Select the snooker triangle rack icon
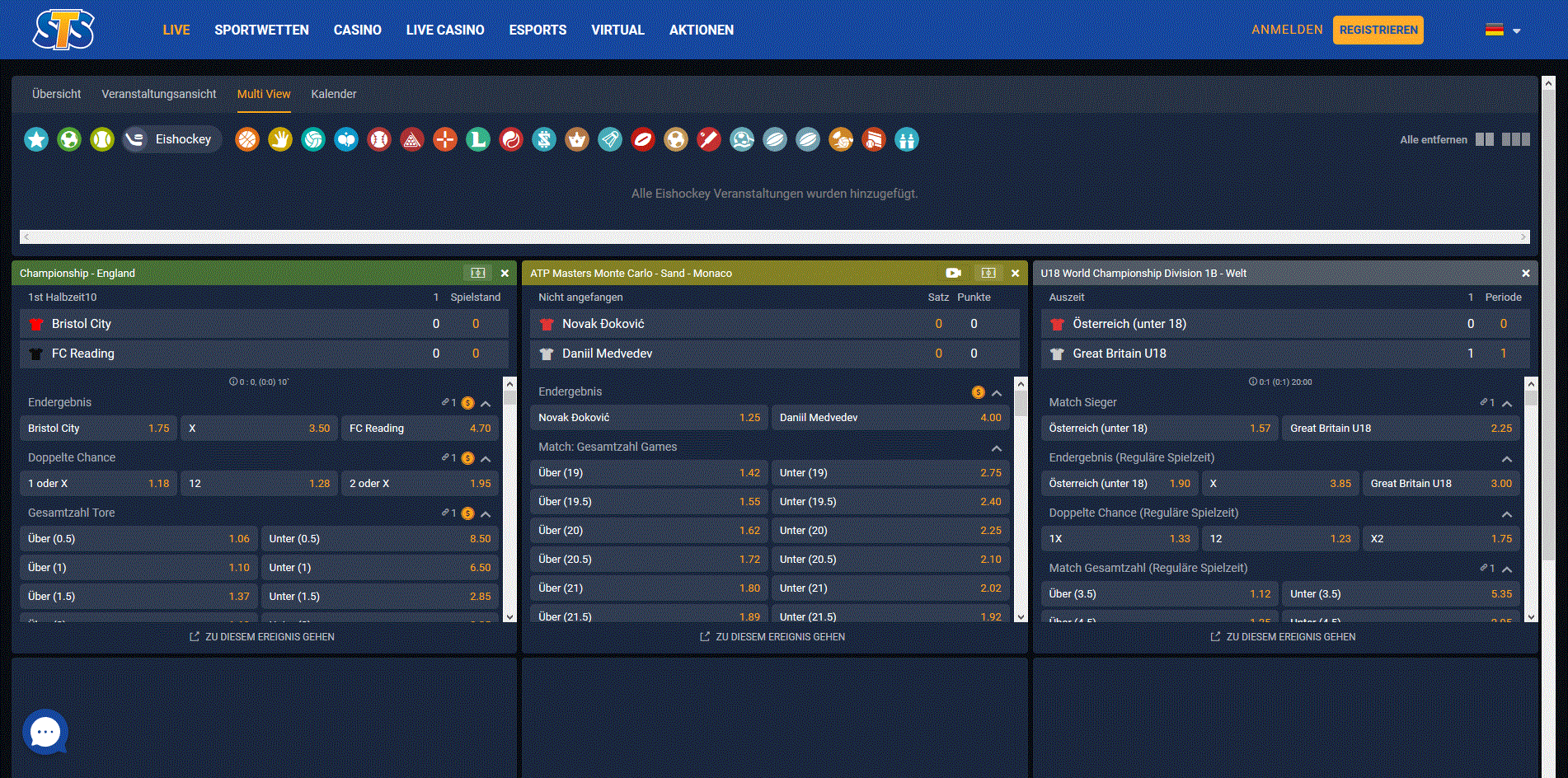Screen dimensions: 1568x778 [412, 139]
